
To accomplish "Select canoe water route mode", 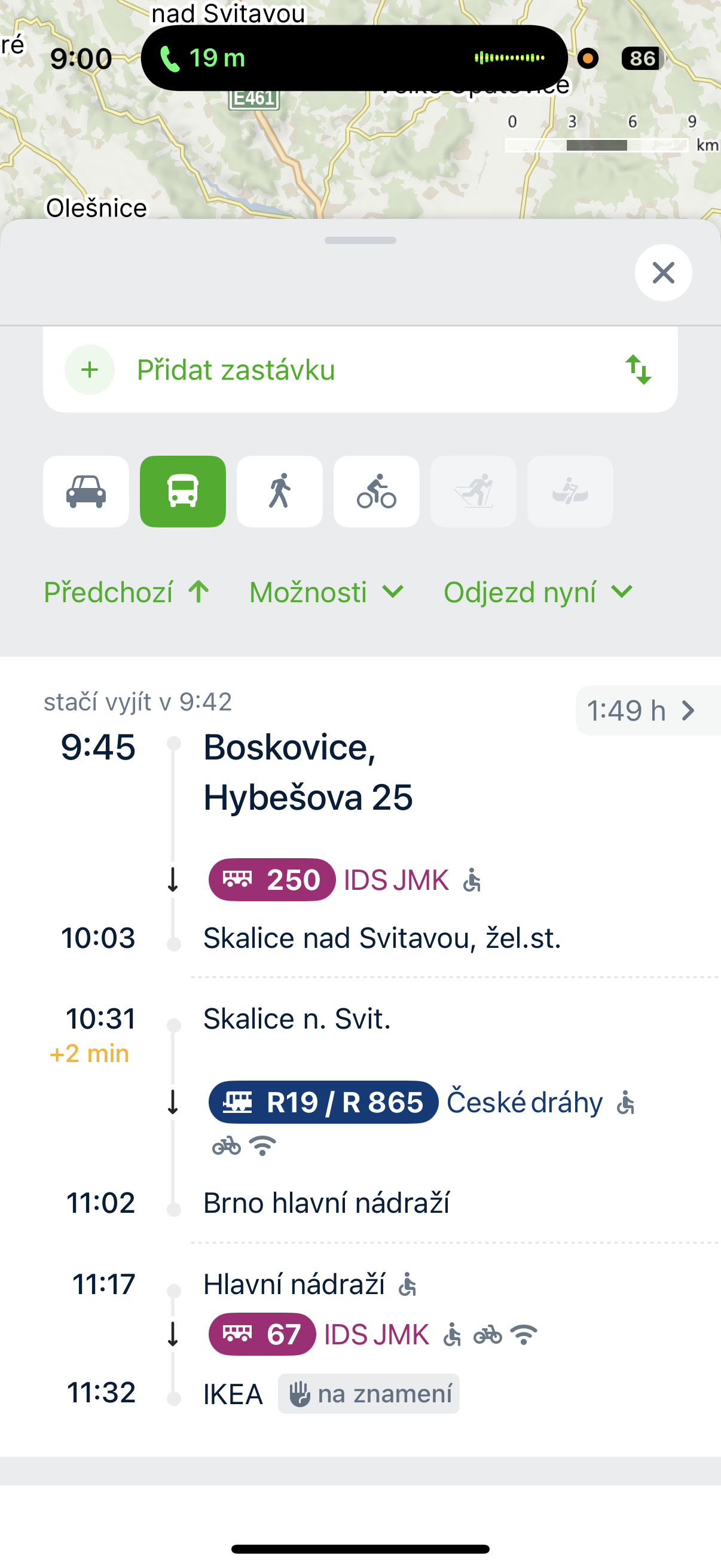I will (x=570, y=491).
